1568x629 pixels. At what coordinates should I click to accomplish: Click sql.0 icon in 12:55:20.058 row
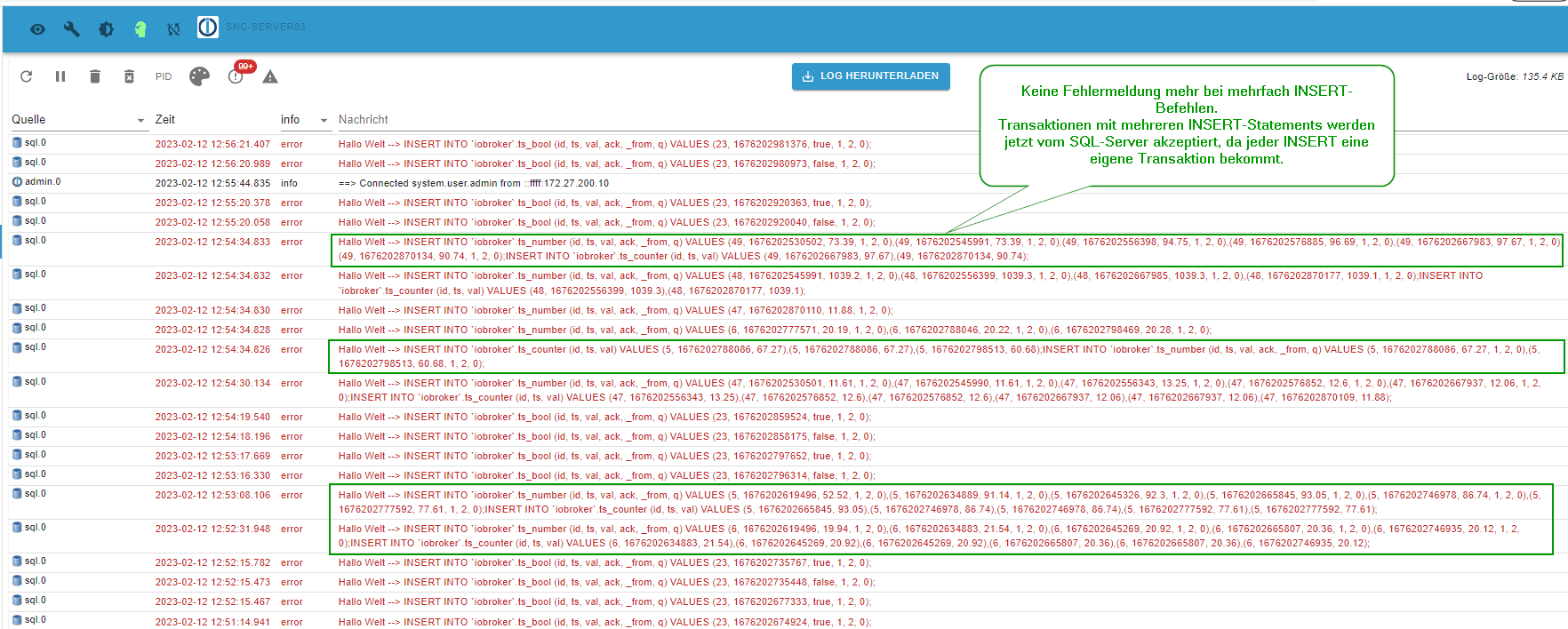pos(17,221)
